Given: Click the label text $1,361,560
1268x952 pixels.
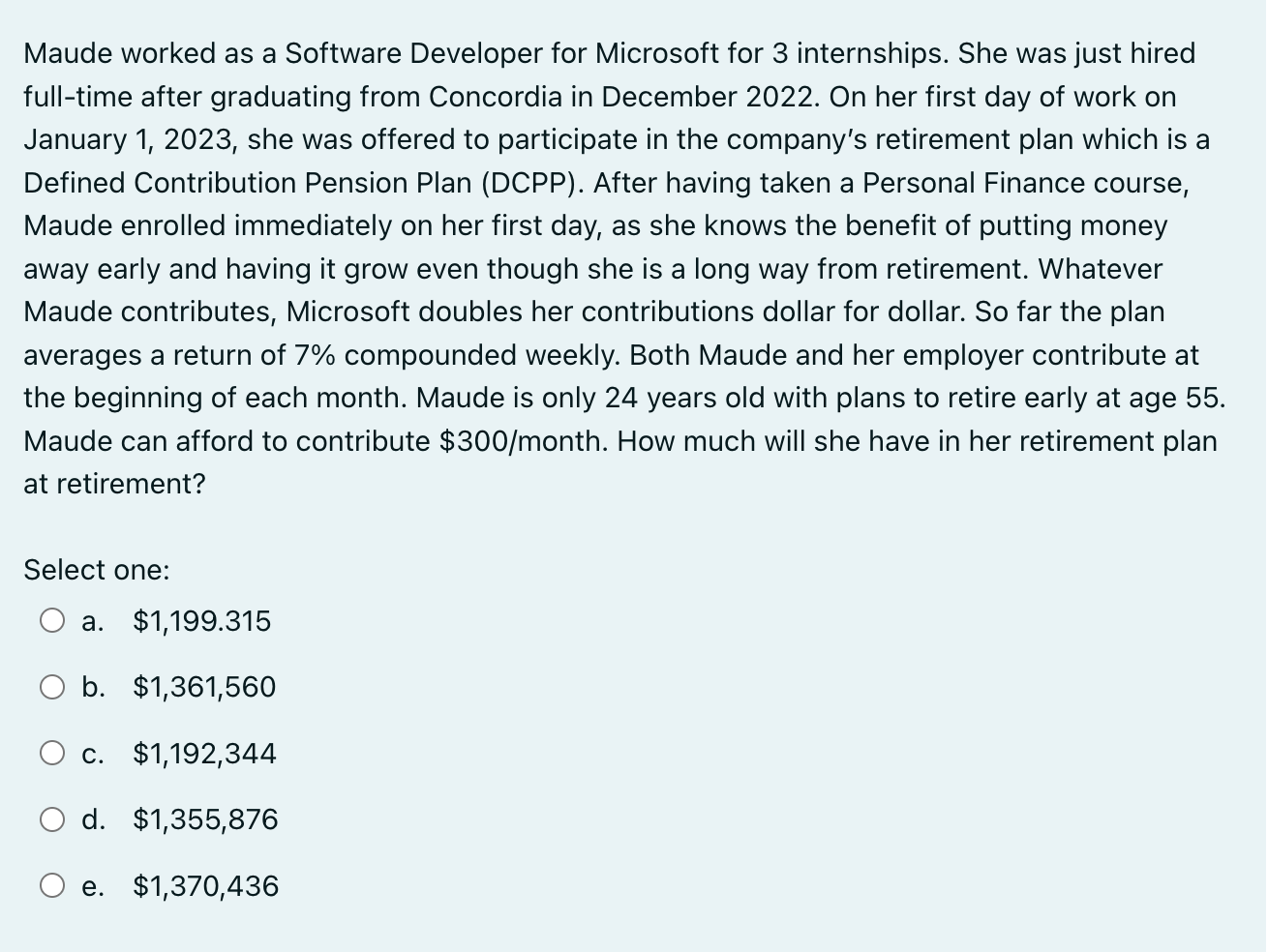Looking at the screenshot, I should [203, 688].
